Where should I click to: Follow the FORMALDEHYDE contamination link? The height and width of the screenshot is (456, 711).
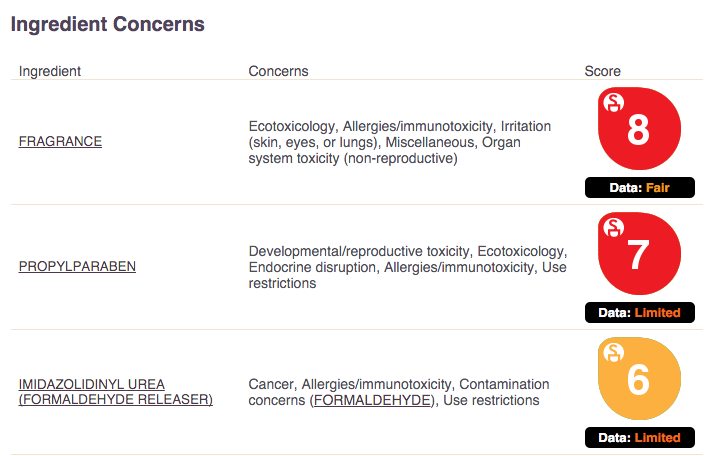coord(374,400)
